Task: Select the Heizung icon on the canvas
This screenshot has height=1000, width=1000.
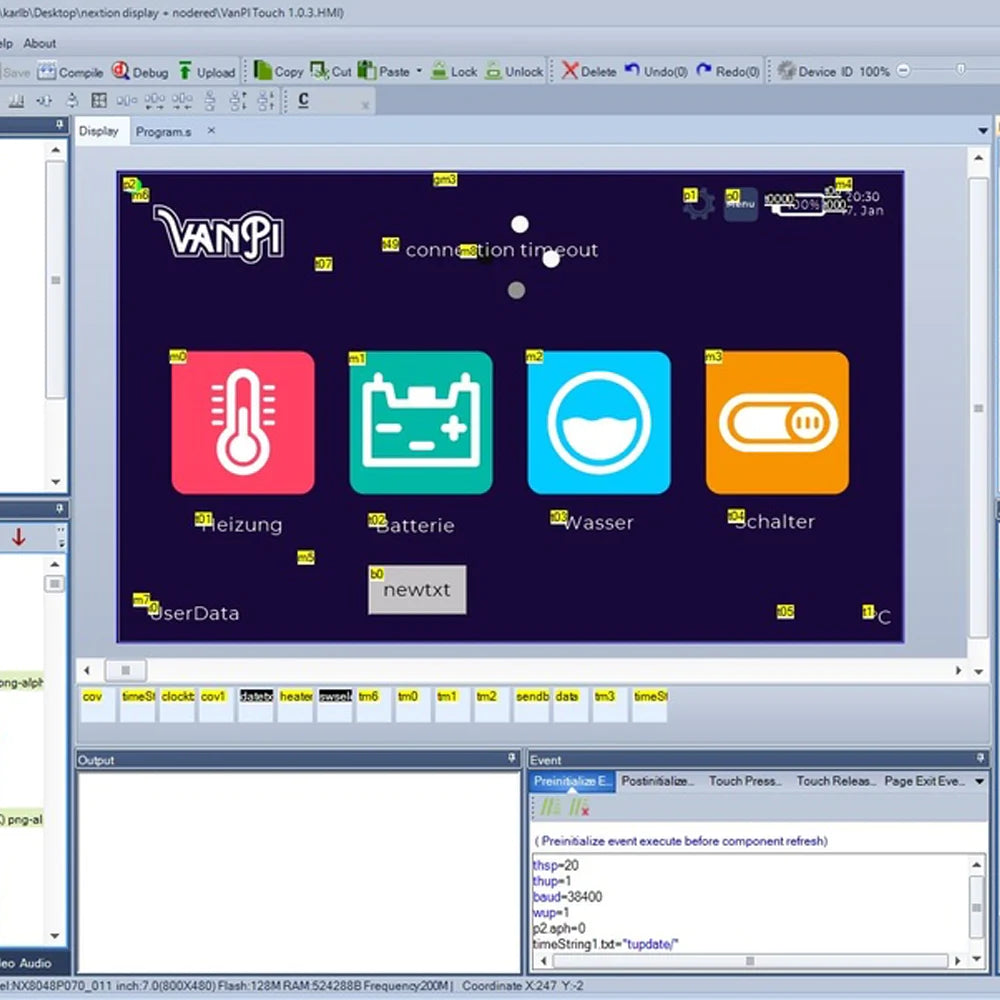Action: click(243, 420)
